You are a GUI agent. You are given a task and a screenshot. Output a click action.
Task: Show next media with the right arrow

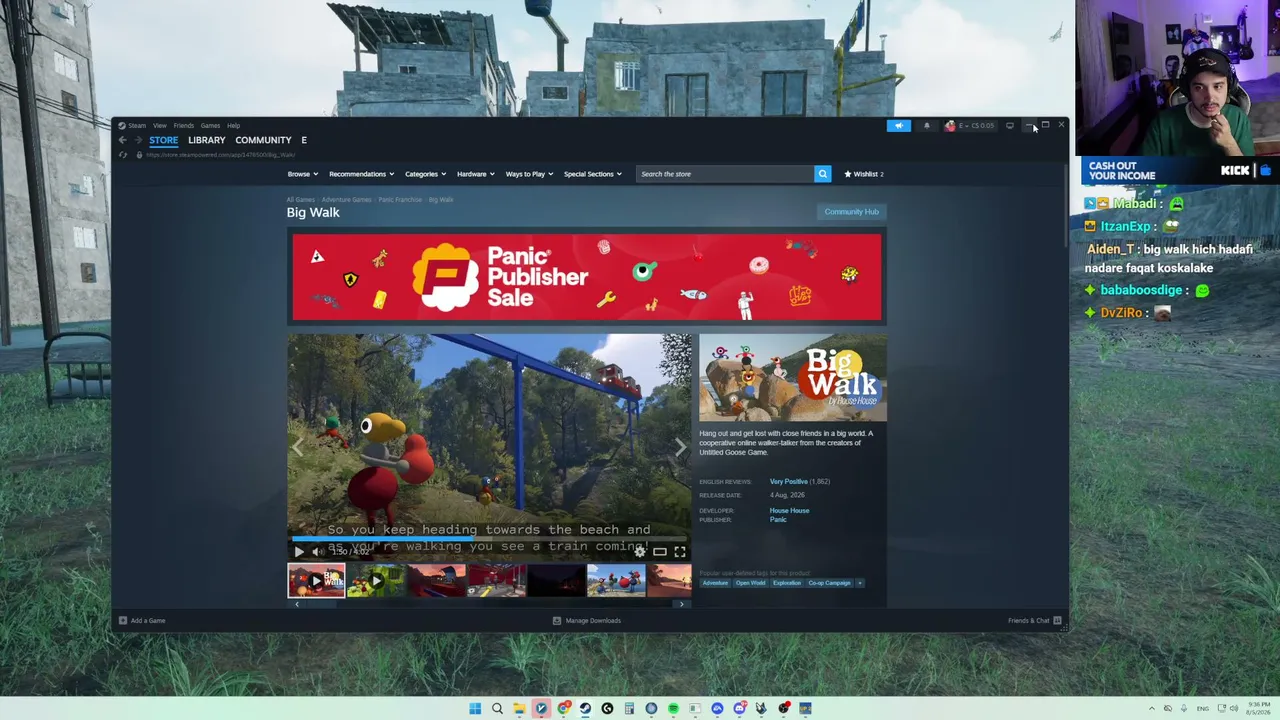(x=680, y=447)
